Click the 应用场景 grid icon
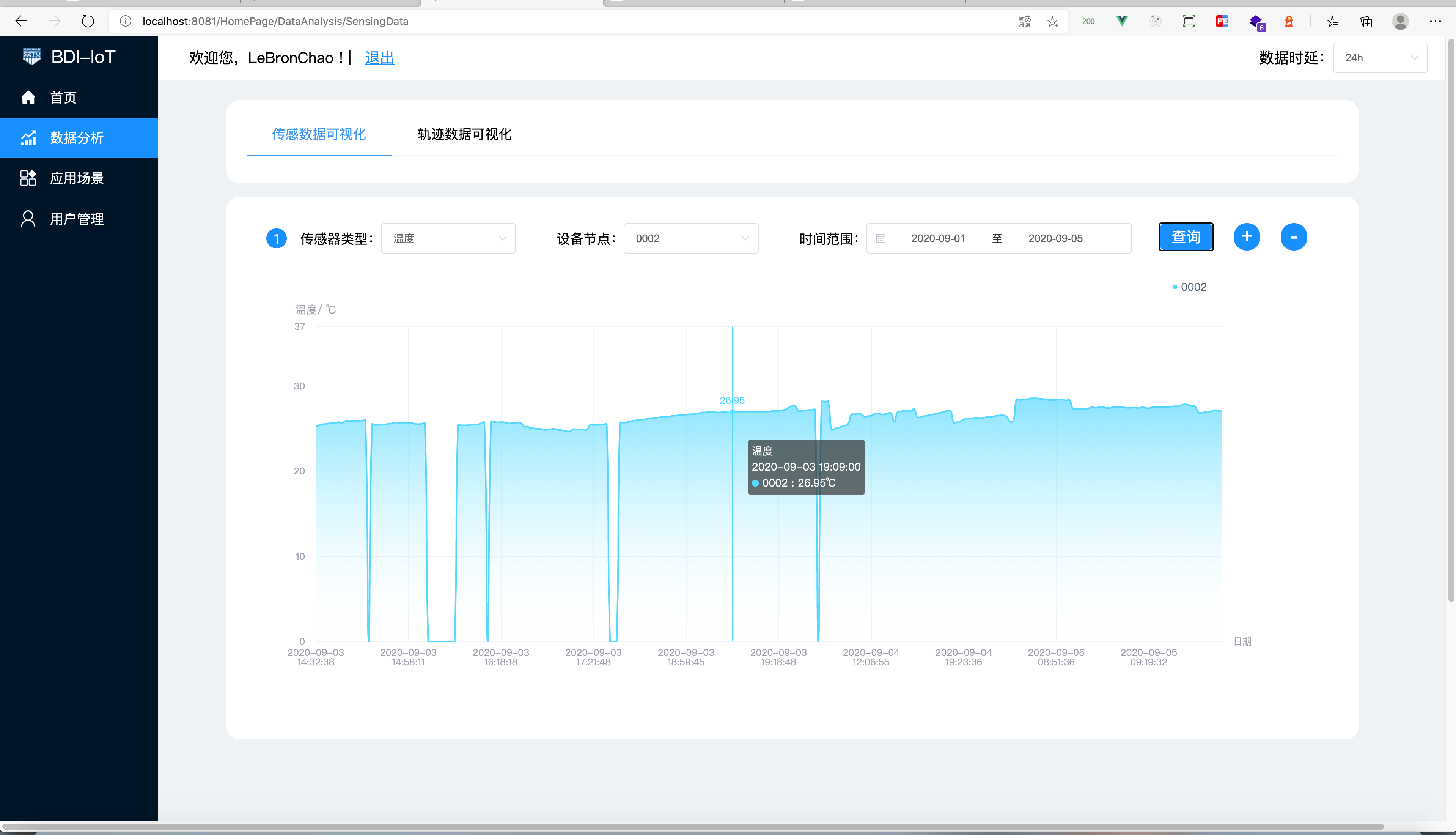1456x835 pixels. pyautogui.click(x=28, y=178)
